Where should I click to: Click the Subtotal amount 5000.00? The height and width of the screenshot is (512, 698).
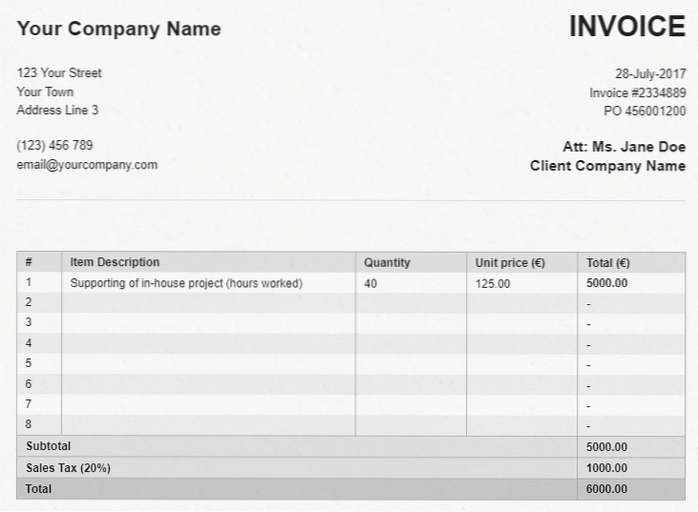click(606, 447)
